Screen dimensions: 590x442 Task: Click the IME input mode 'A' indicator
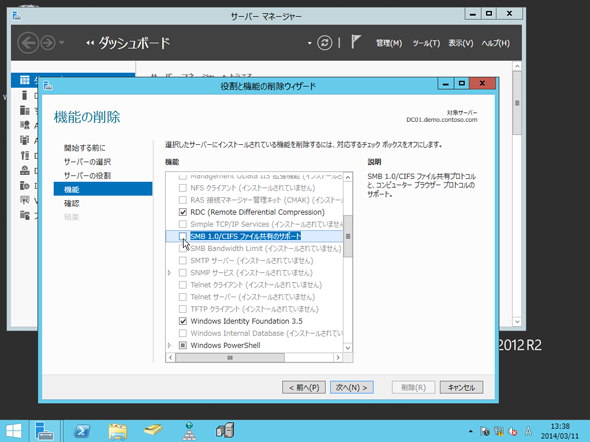click(528, 431)
